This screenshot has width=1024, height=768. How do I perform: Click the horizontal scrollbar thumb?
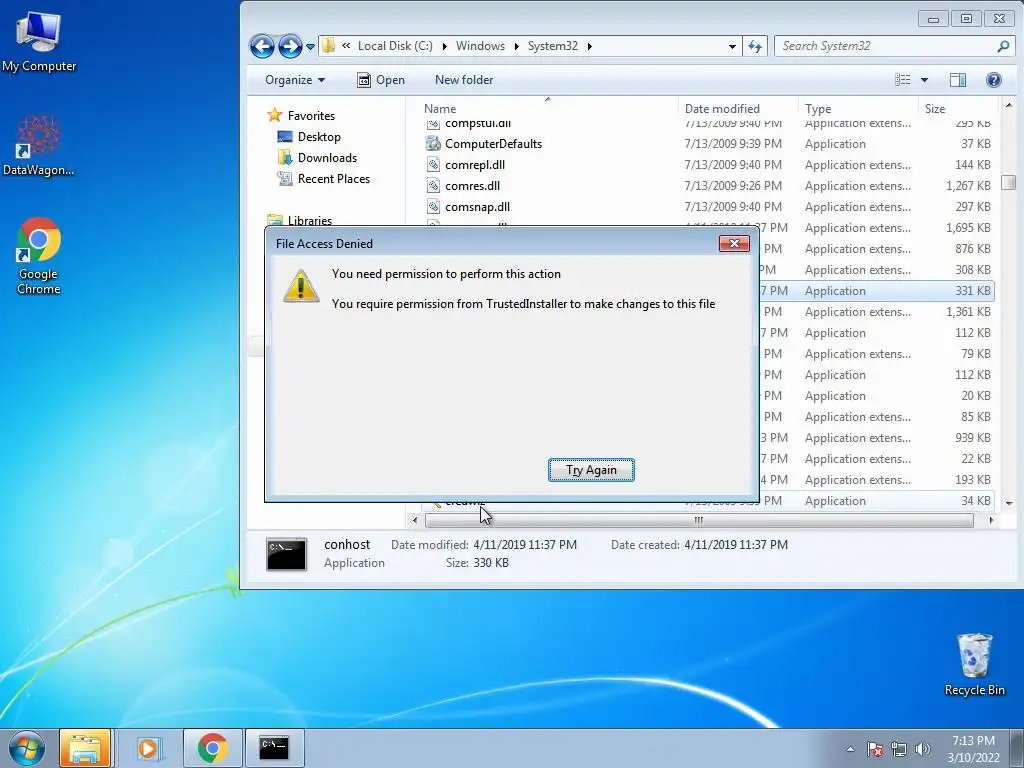699,520
